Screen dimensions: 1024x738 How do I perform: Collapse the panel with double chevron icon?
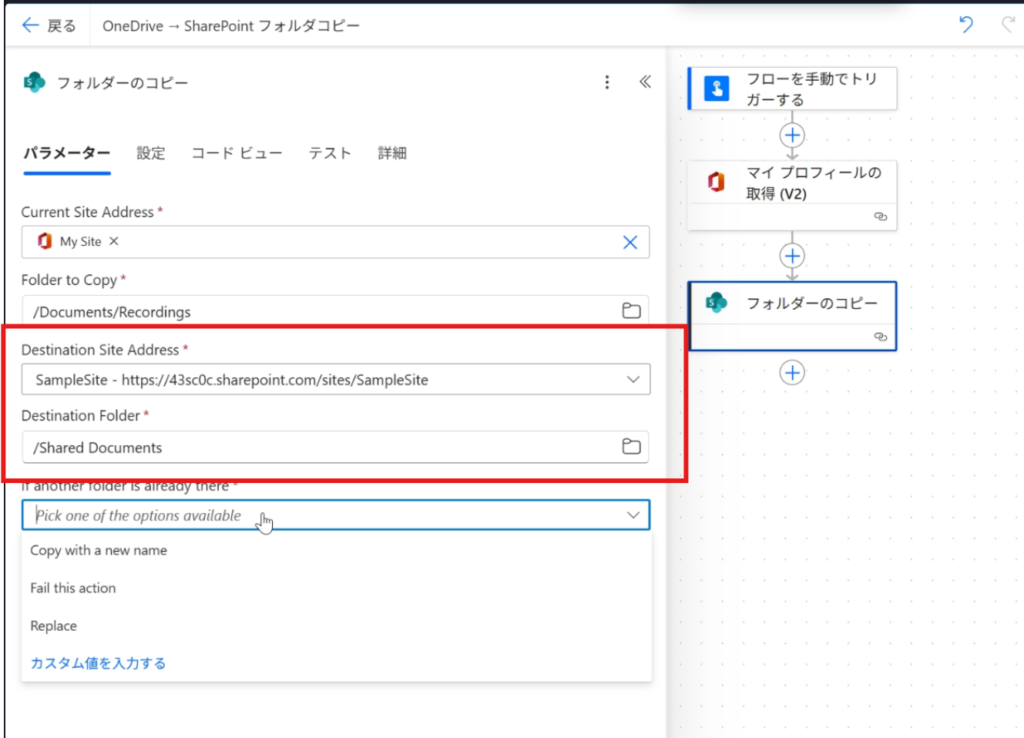[x=645, y=83]
